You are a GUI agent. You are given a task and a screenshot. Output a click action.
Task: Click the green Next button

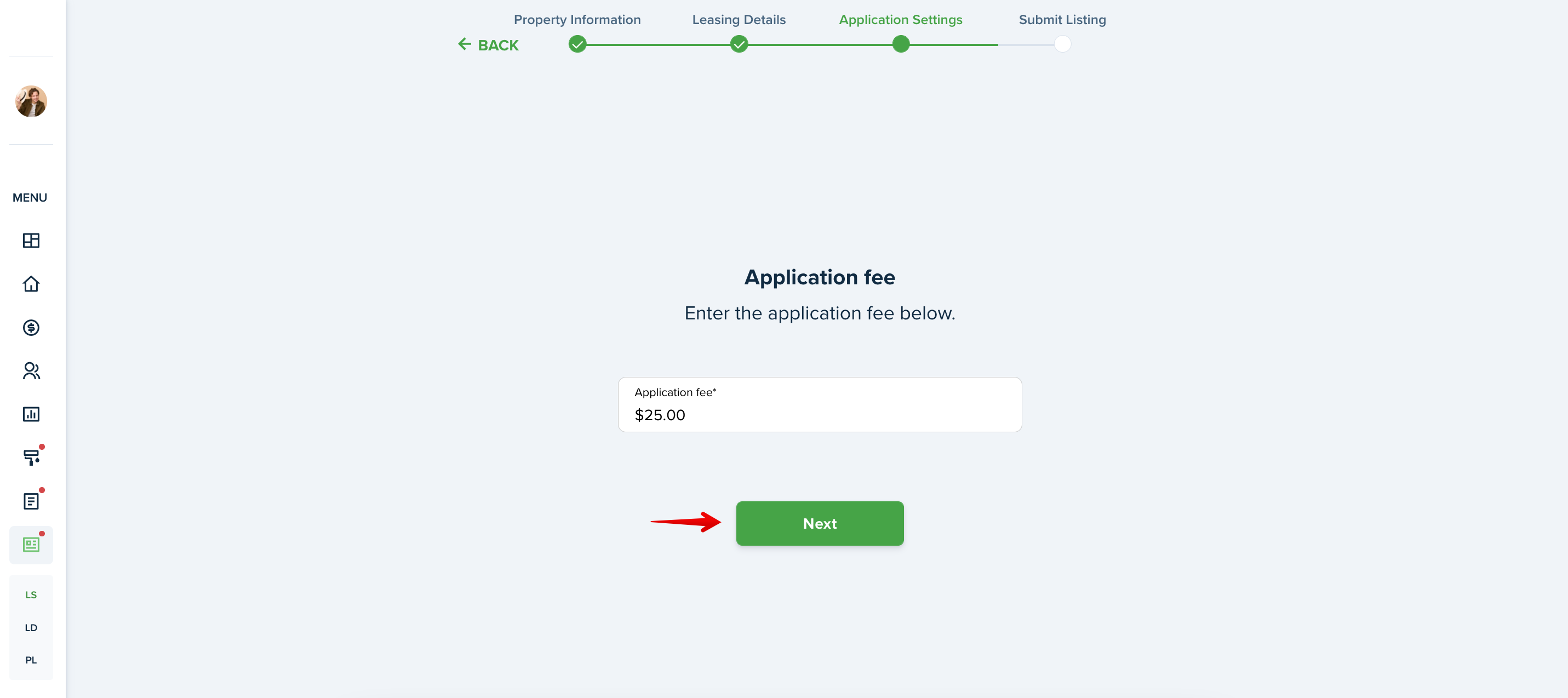pos(820,523)
